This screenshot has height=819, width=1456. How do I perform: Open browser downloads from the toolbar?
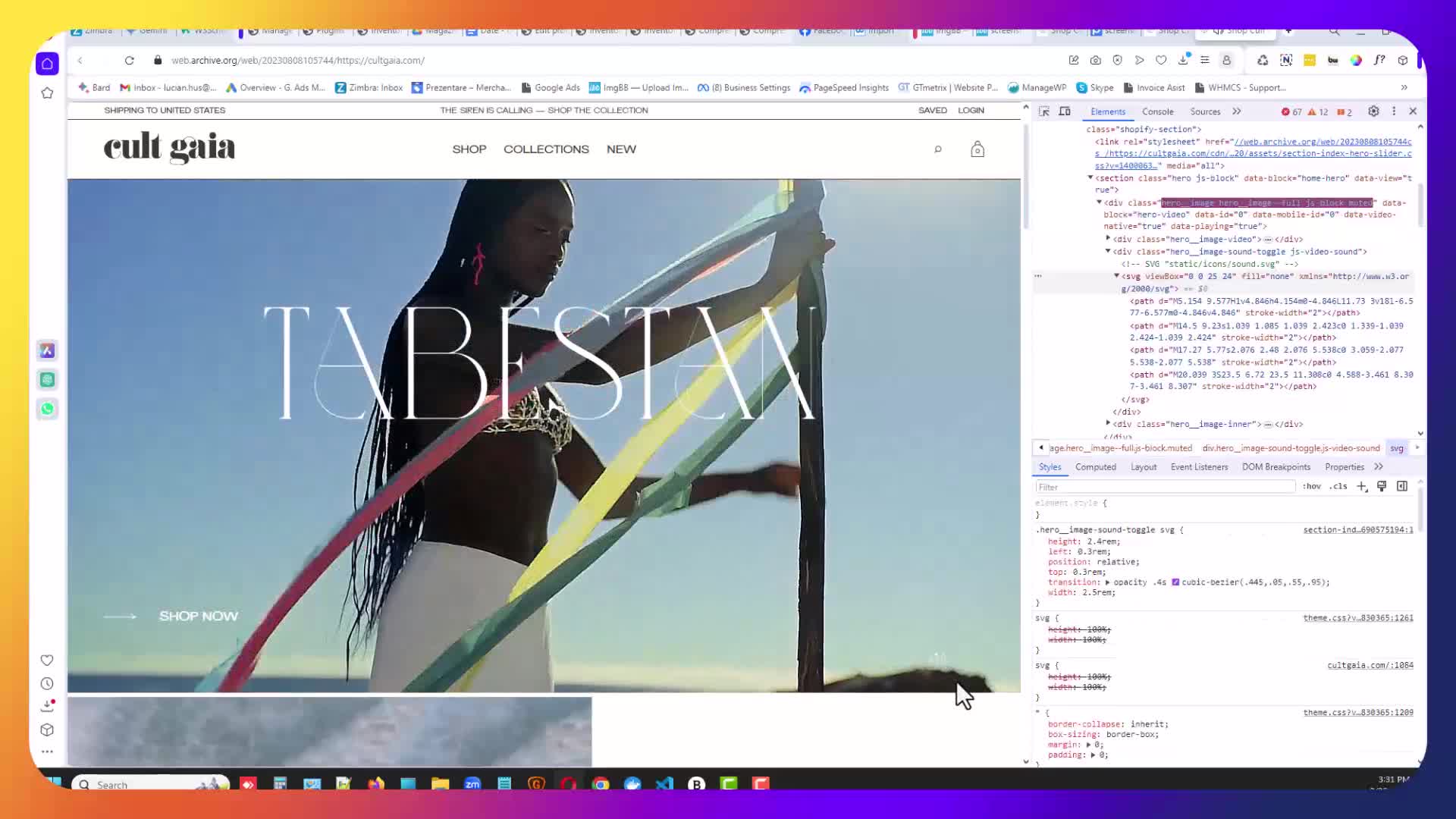click(1185, 60)
